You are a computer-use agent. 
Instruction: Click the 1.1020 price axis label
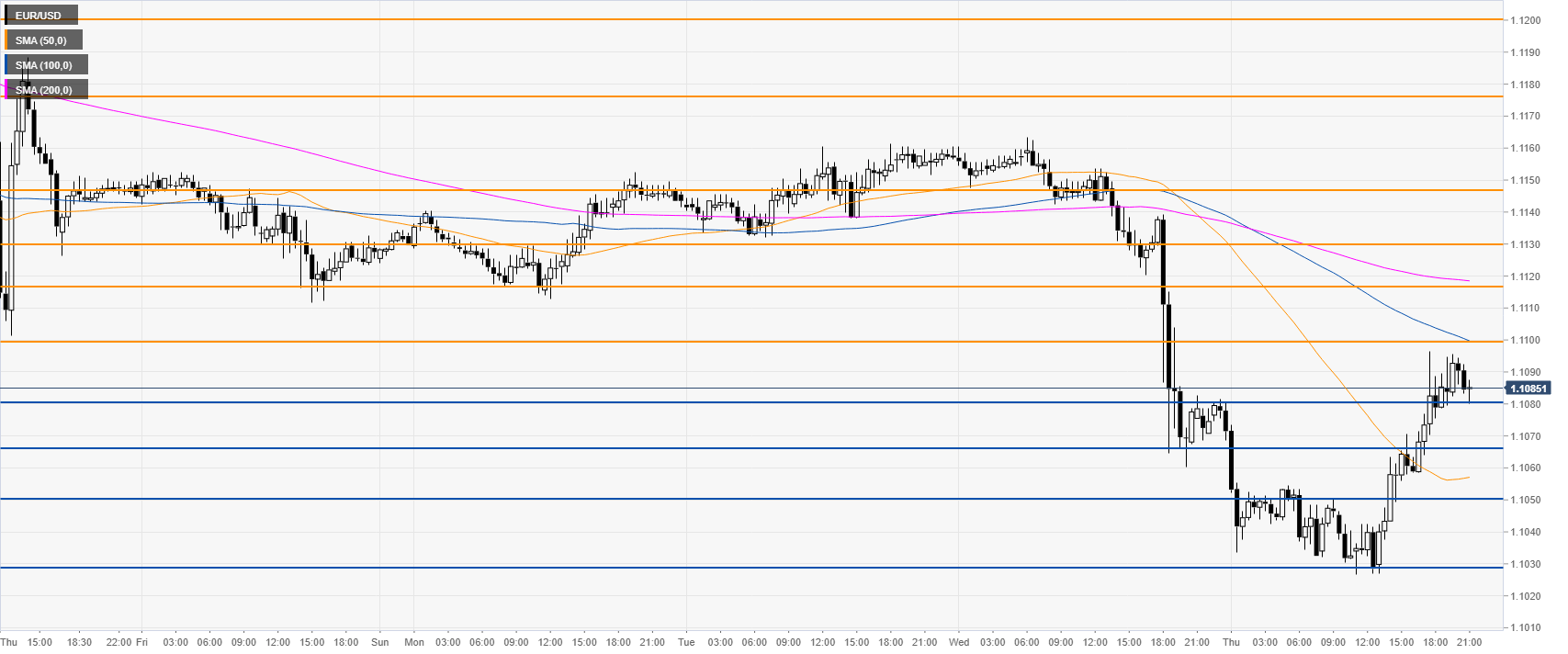[1525, 596]
